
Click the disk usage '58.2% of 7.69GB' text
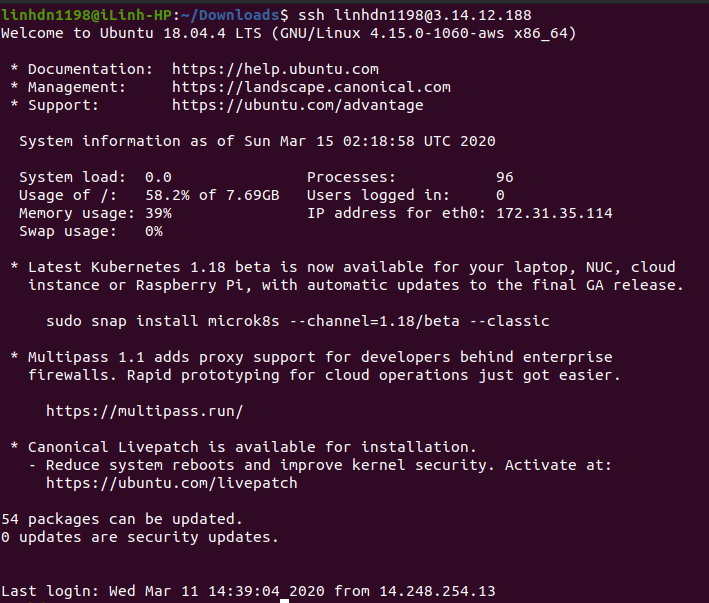pos(212,195)
